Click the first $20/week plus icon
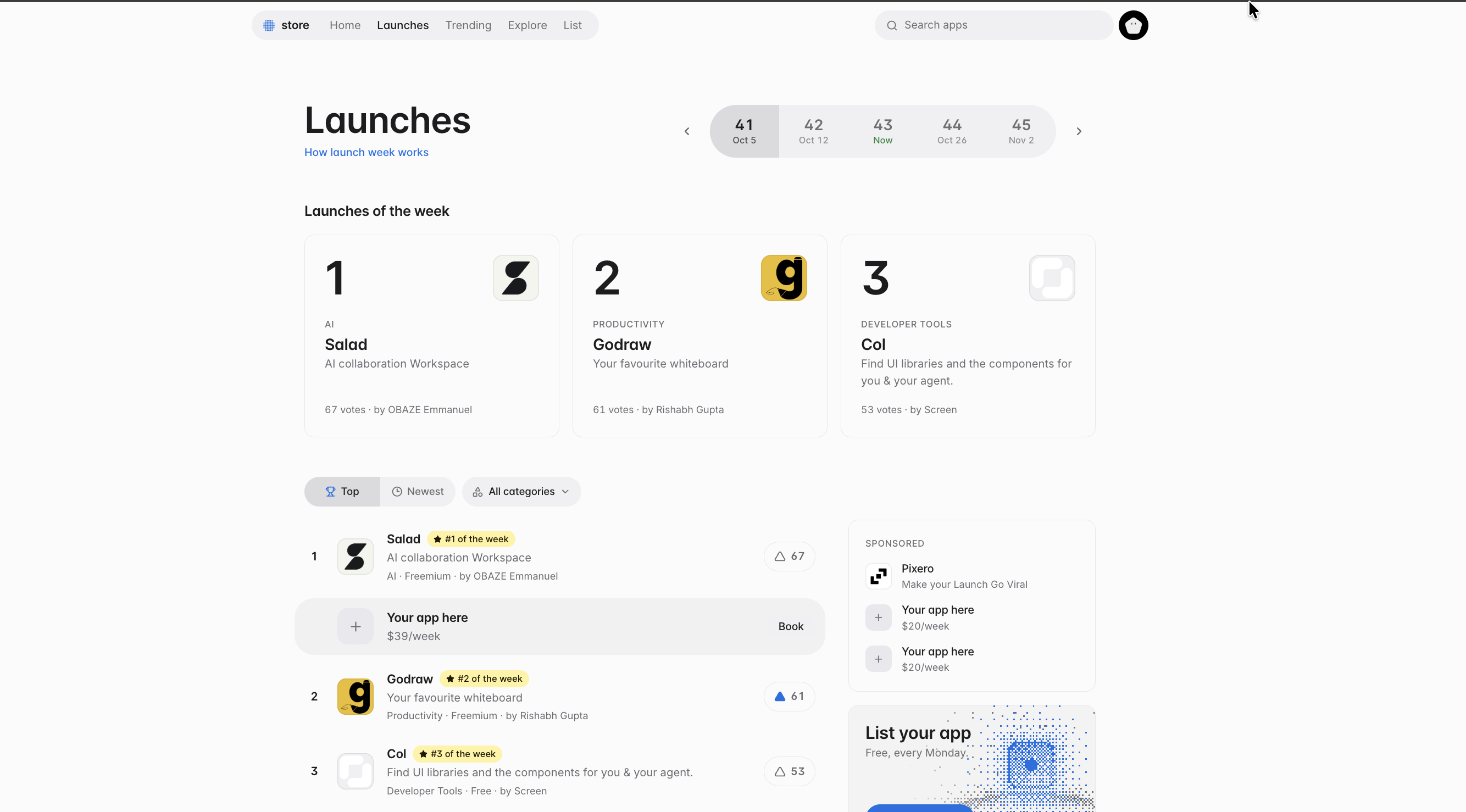The image size is (1466, 812). coord(878,618)
